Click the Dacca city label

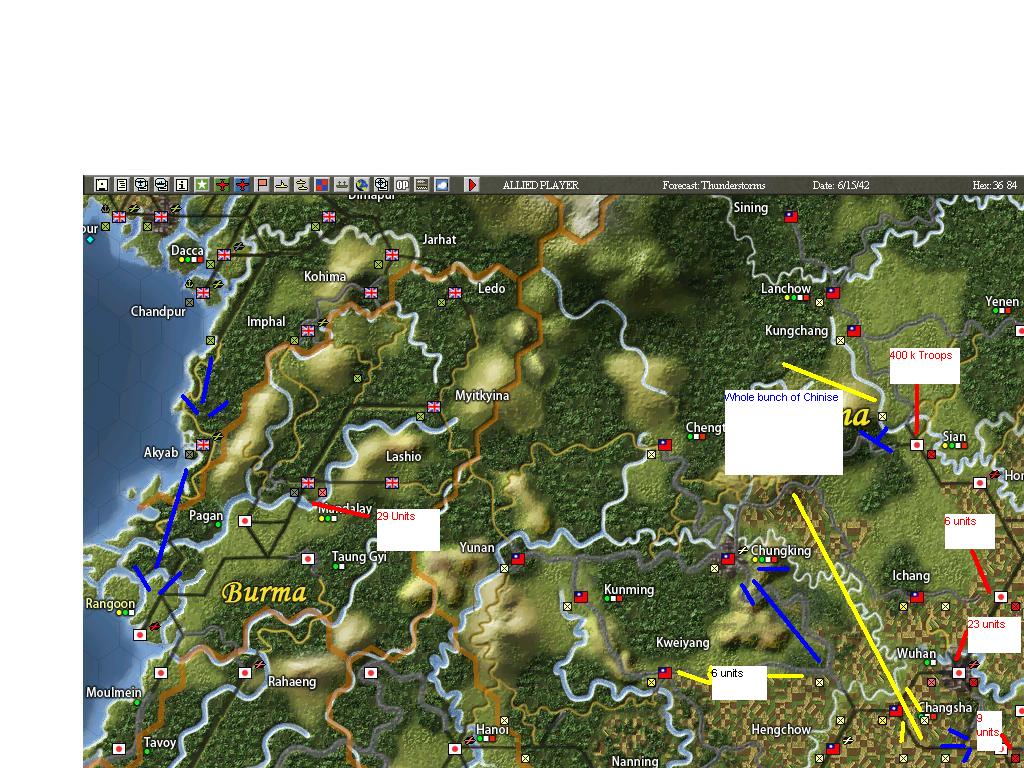(x=187, y=250)
